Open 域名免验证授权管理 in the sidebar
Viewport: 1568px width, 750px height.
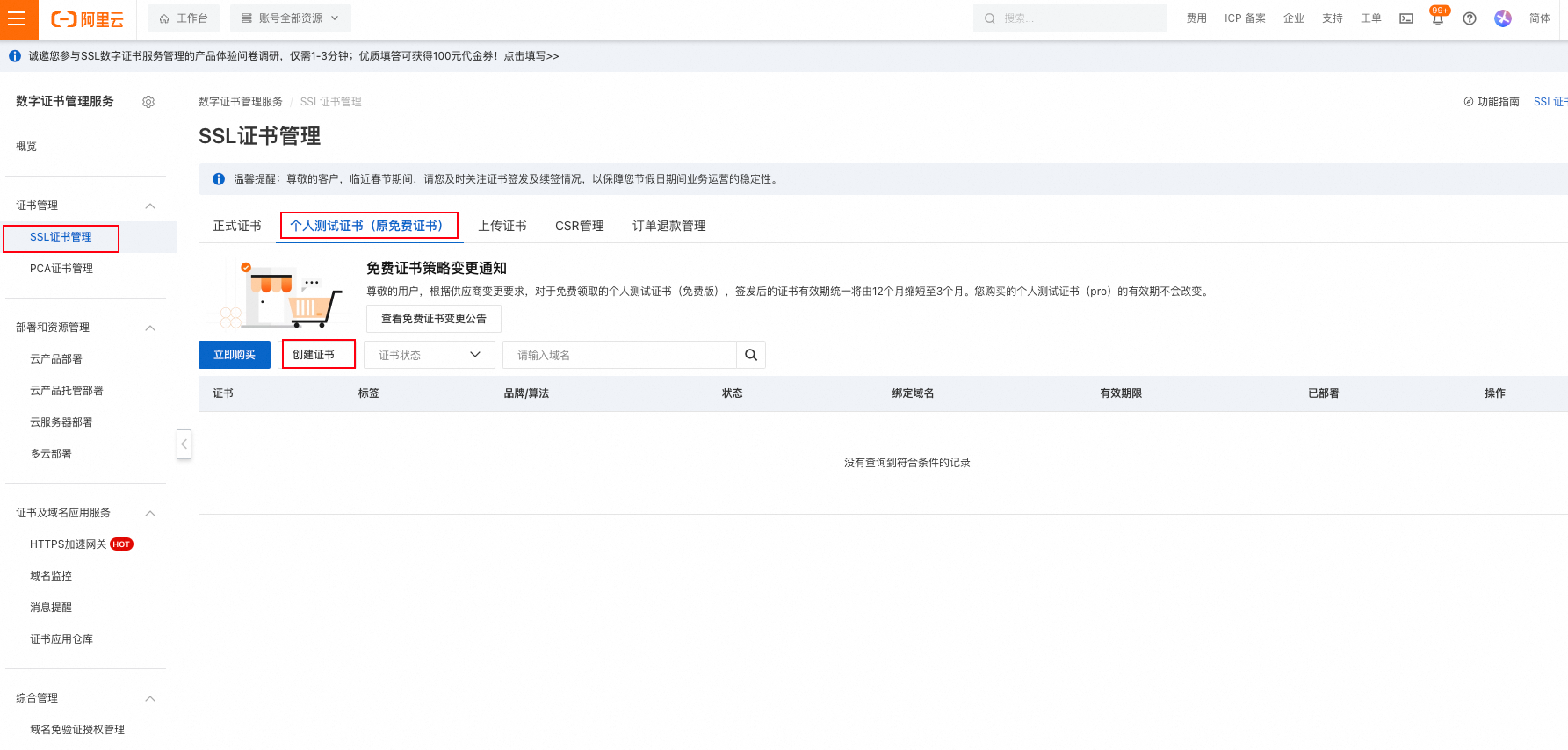click(77, 730)
